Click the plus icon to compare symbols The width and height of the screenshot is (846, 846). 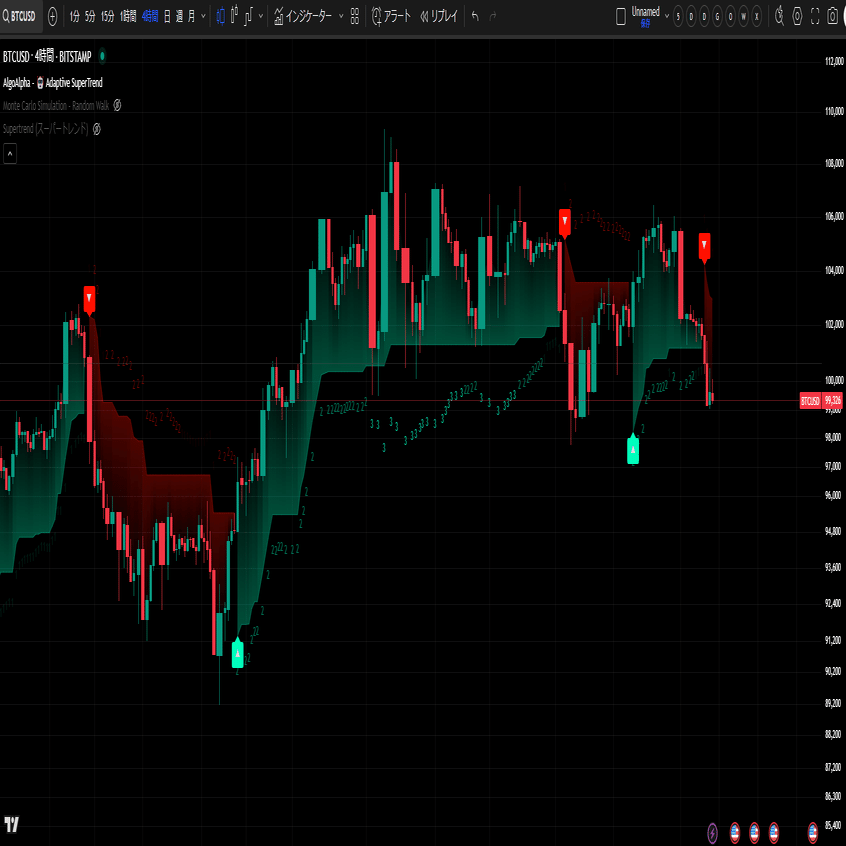(x=52, y=17)
